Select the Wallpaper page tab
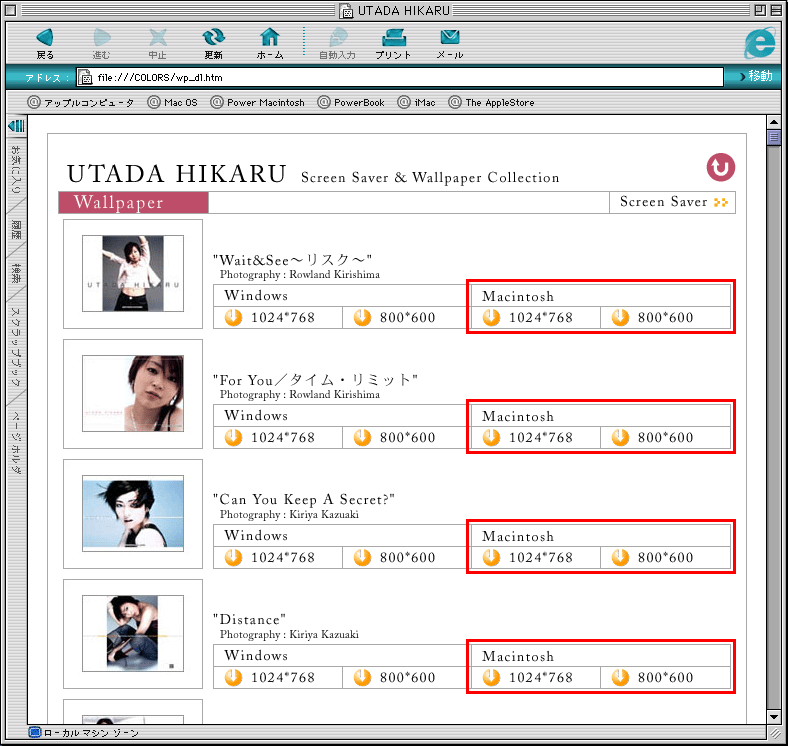This screenshot has height=746, width=788. (133, 203)
